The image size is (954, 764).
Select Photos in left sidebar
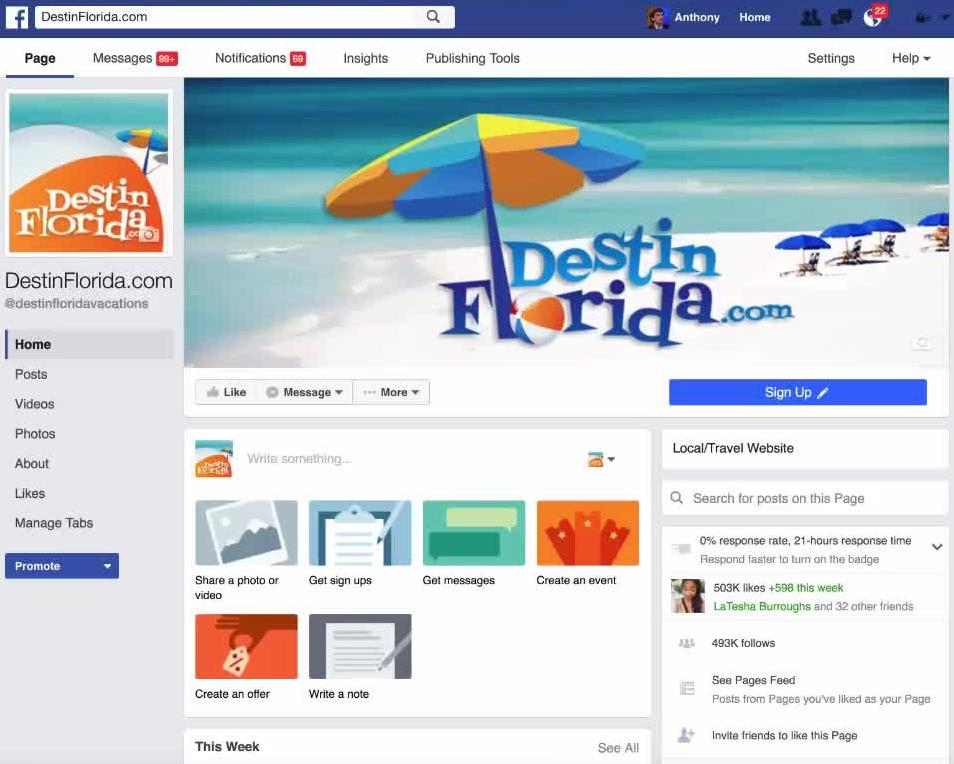[35, 434]
